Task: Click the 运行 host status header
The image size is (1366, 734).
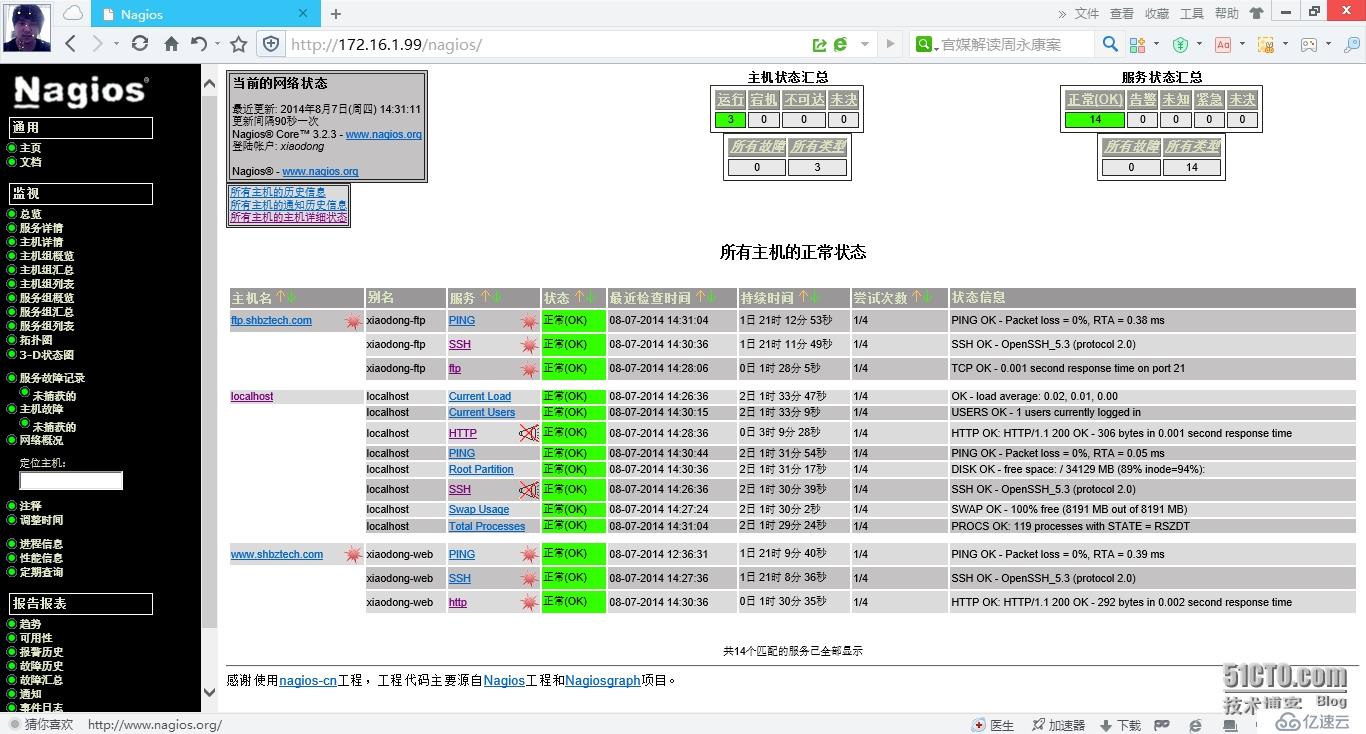Action: coord(731,99)
